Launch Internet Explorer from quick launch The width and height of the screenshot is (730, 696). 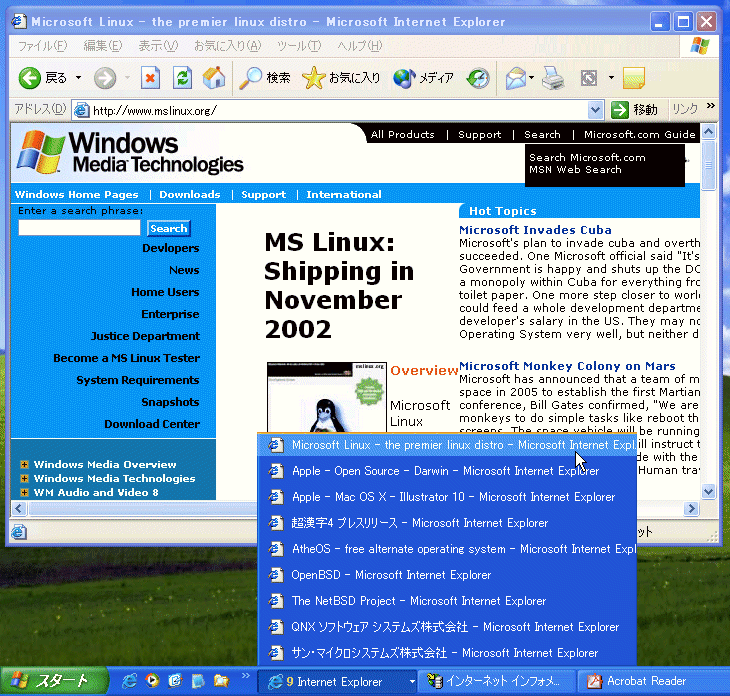click(129, 681)
